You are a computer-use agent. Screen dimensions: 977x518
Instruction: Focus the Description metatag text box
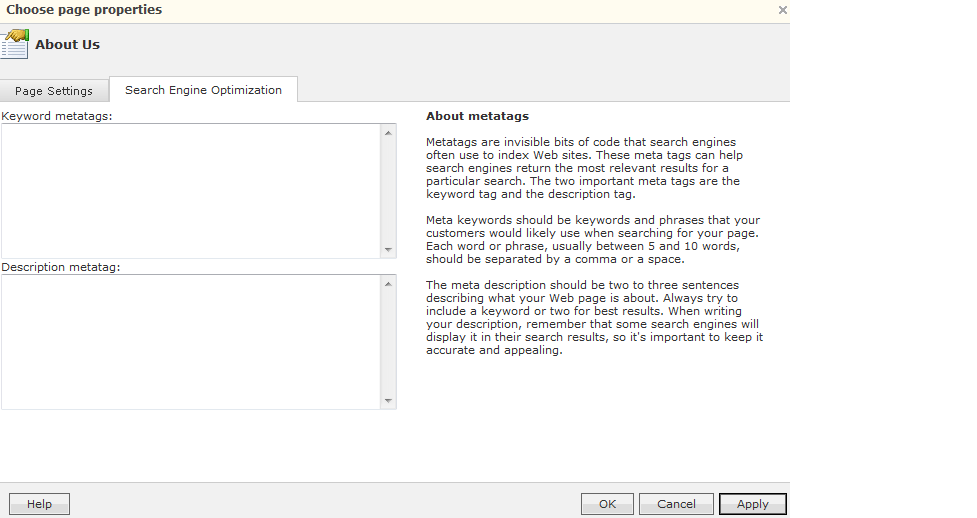(190, 341)
